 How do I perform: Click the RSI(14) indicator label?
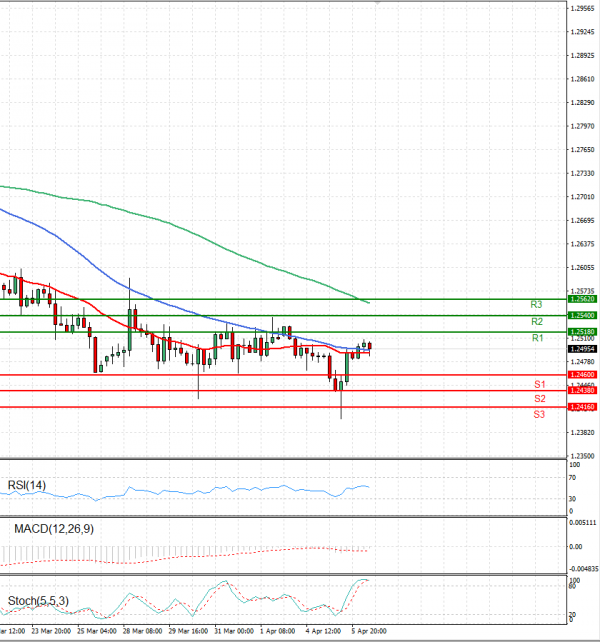[x=27, y=485]
